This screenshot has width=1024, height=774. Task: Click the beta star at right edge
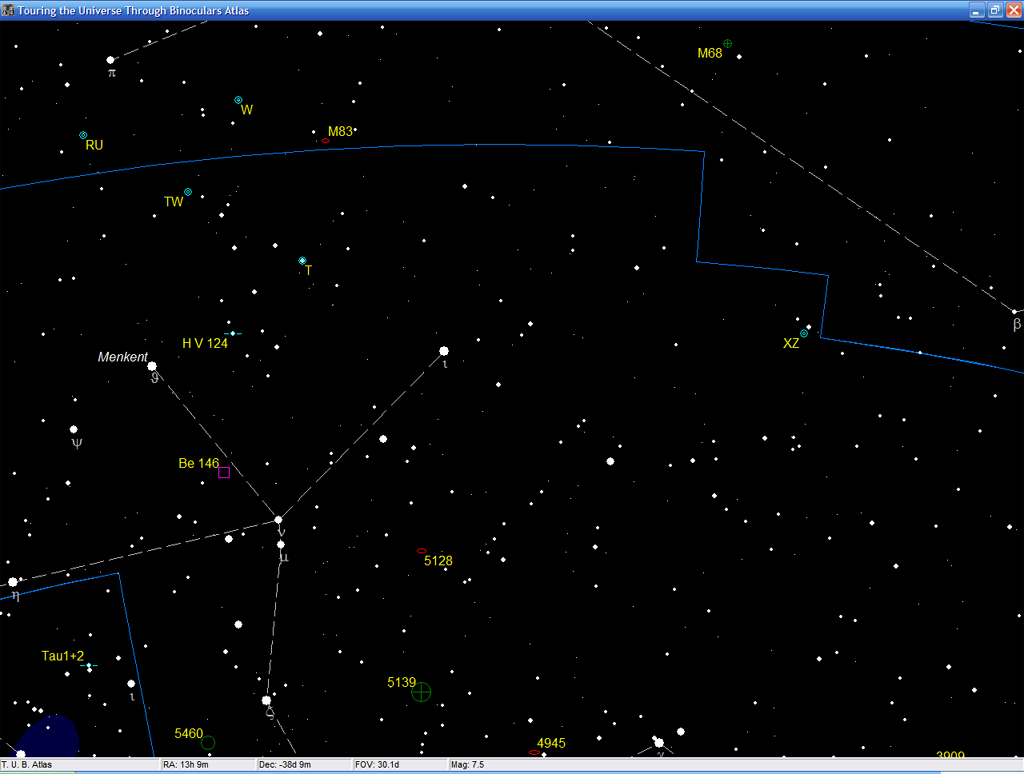tap(1014, 312)
